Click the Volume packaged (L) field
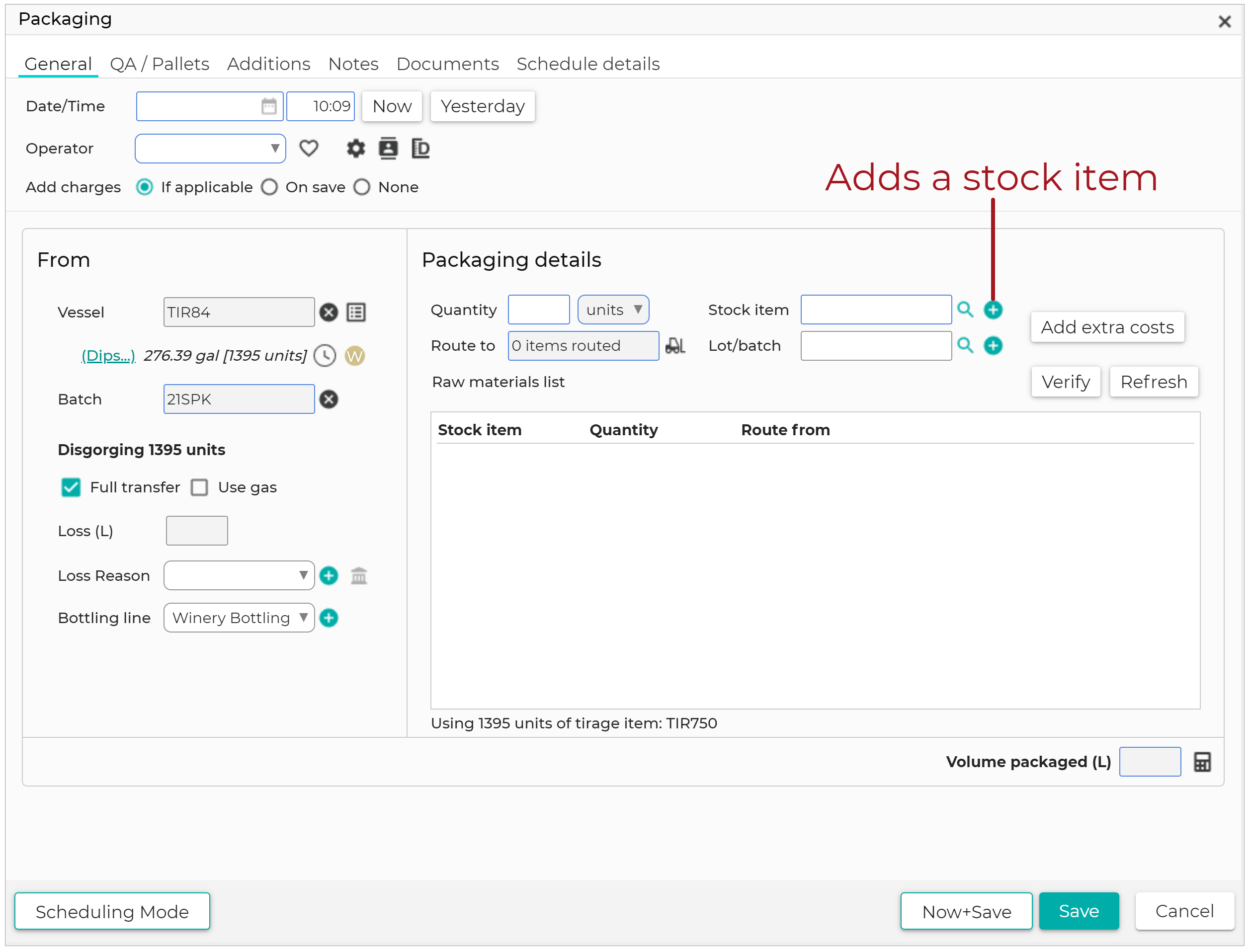The height and width of the screenshot is (952, 1251). click(1151, 762)
